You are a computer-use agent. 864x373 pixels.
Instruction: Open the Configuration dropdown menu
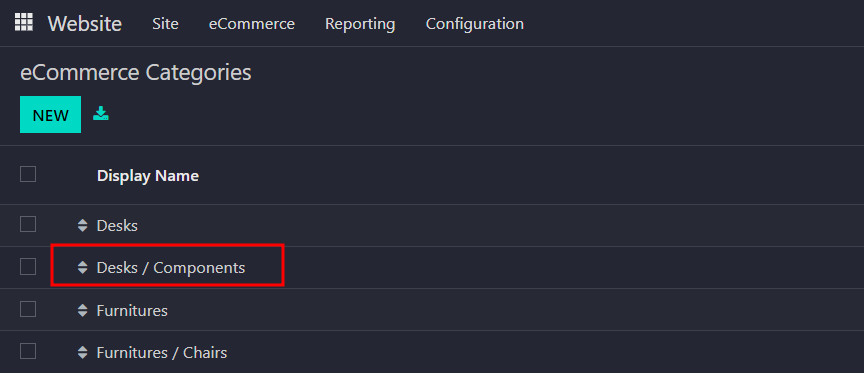[x=474, y=24]
